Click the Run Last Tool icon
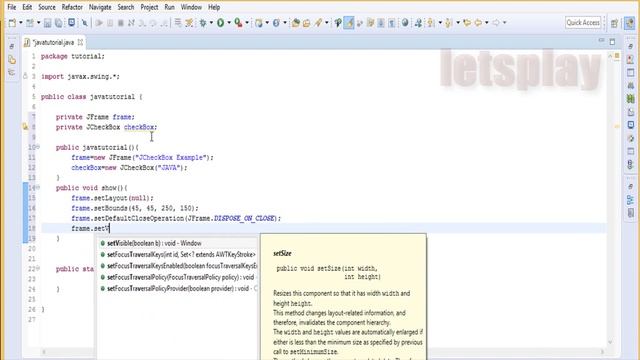 point(238,23)
